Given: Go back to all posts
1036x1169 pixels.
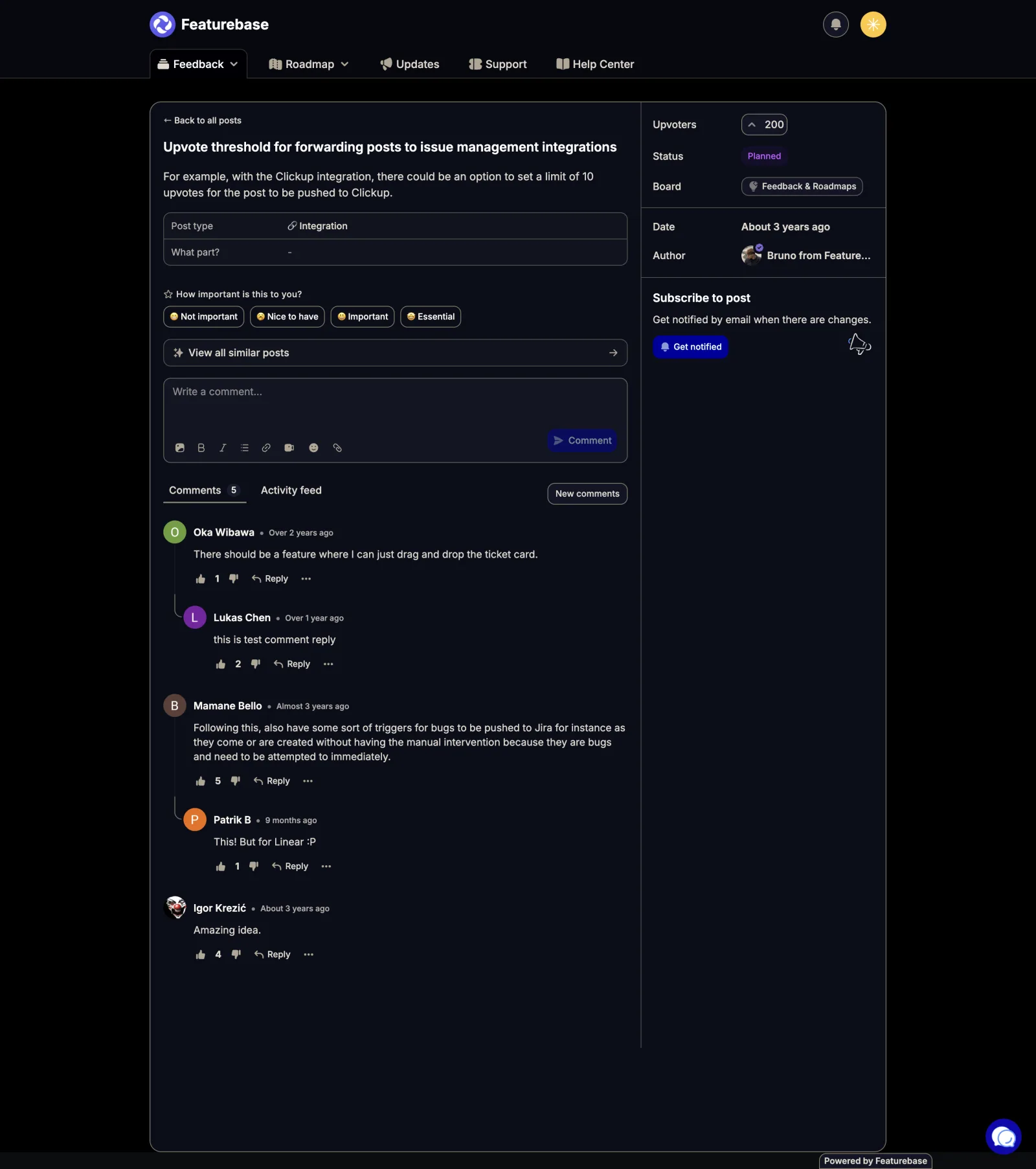Looking at the screenshot, I should click(x=203, y=120).
